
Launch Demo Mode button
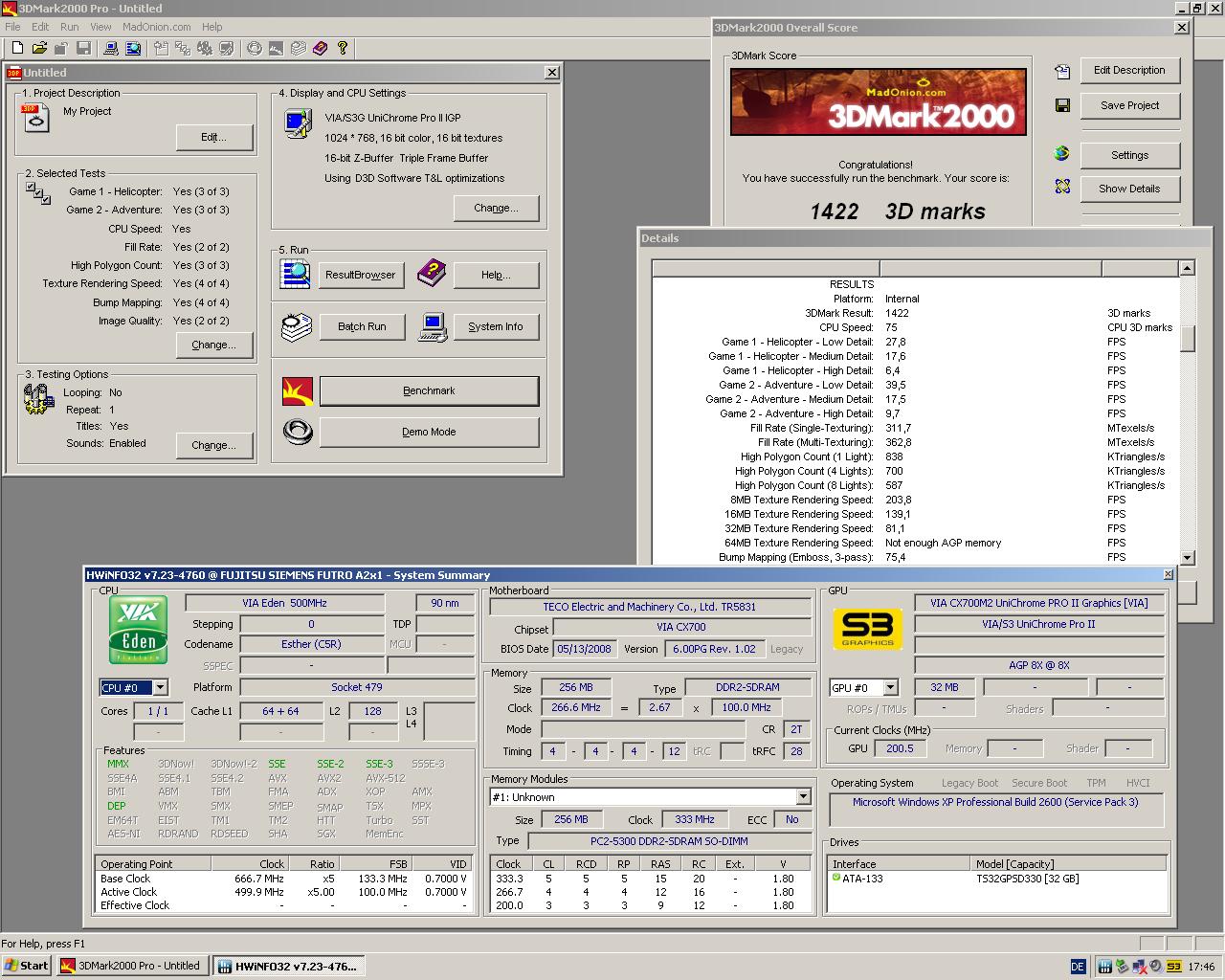(429, 433)
